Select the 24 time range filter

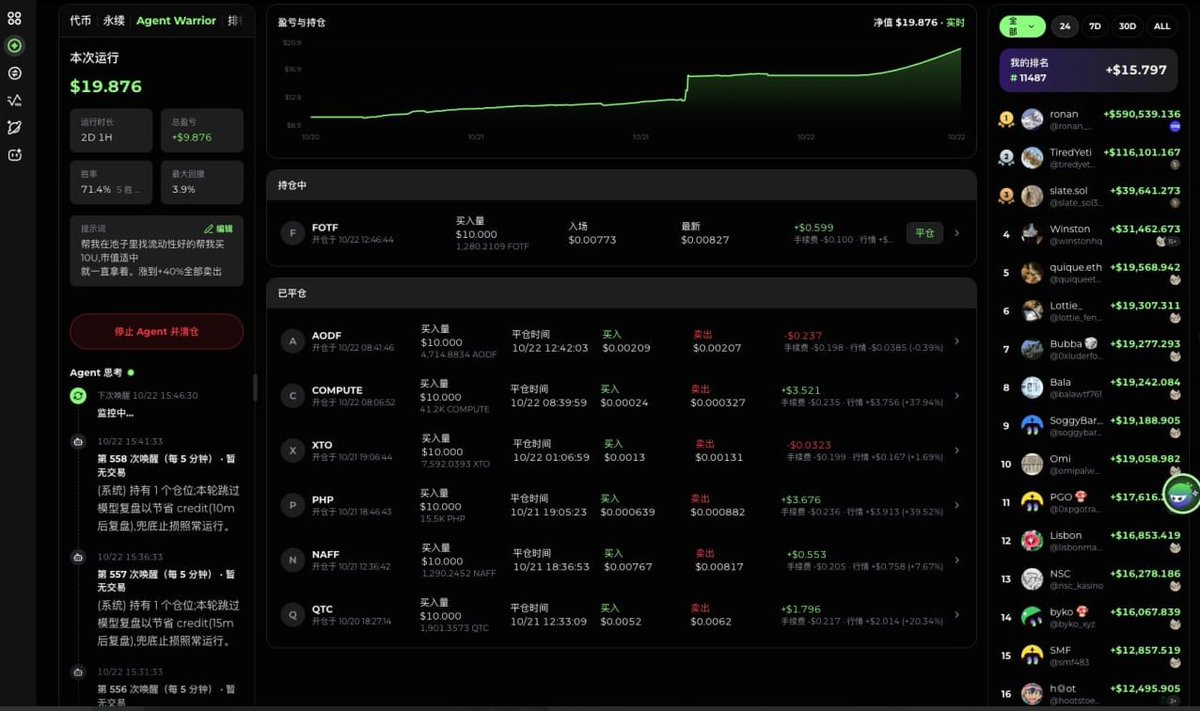(x=1065, y=26)
